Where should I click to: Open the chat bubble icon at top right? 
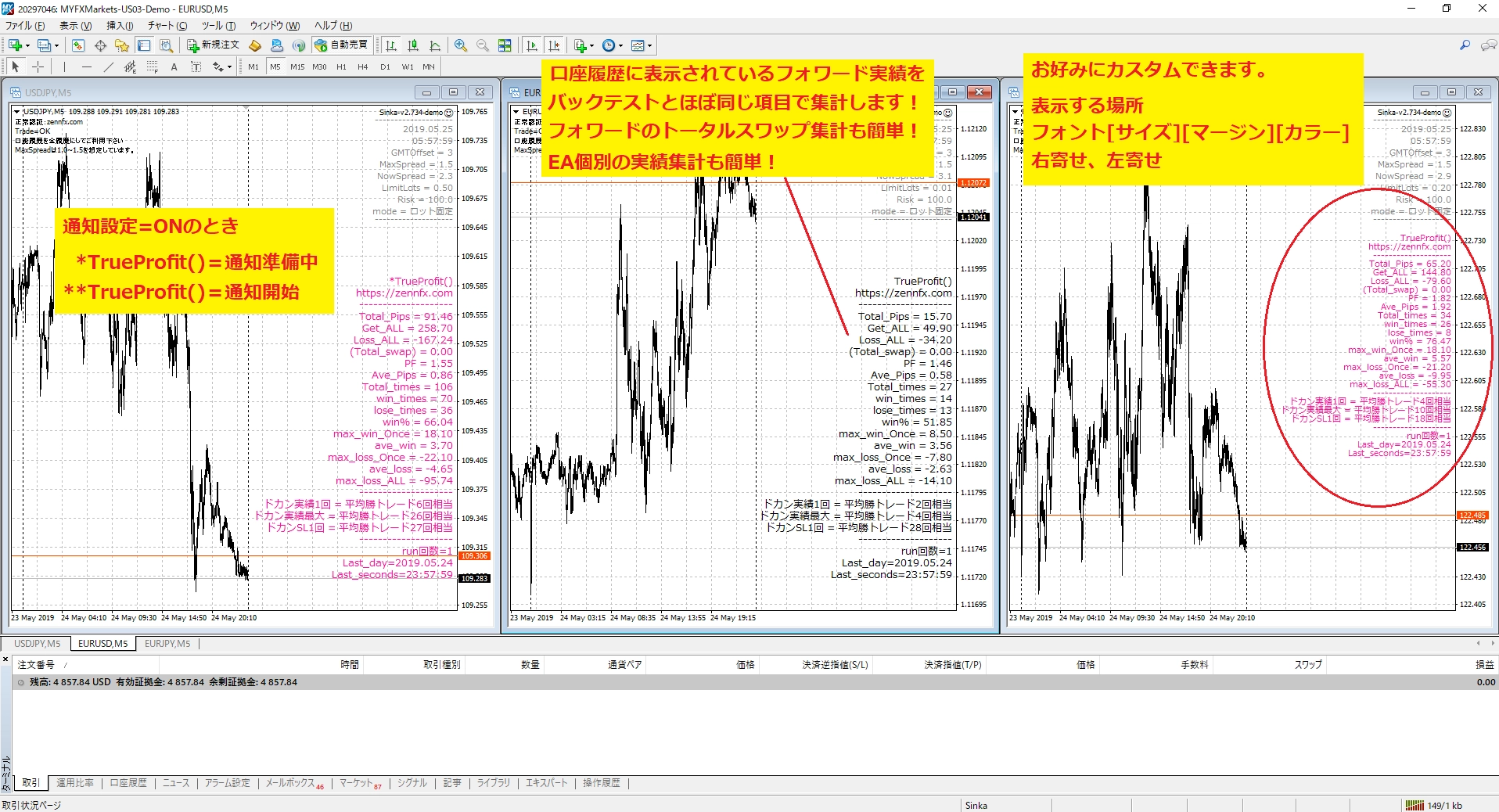tap(1487, 45)
